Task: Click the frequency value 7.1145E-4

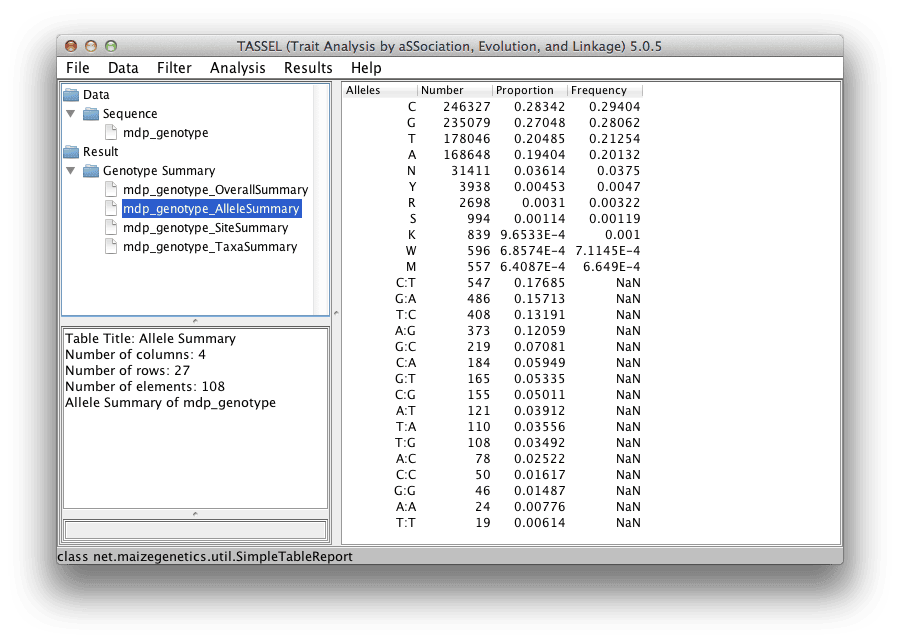Action: tap(608, 251)
